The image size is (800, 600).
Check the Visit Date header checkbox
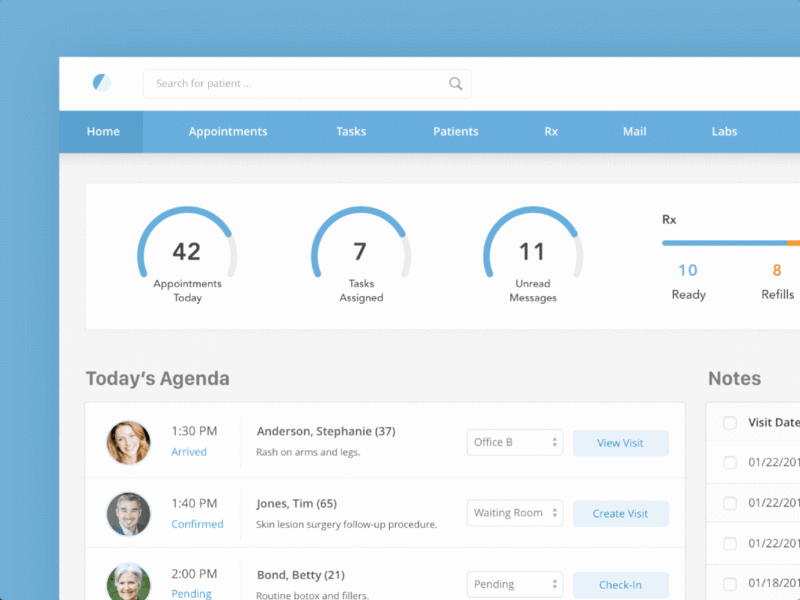click(729, 423)
